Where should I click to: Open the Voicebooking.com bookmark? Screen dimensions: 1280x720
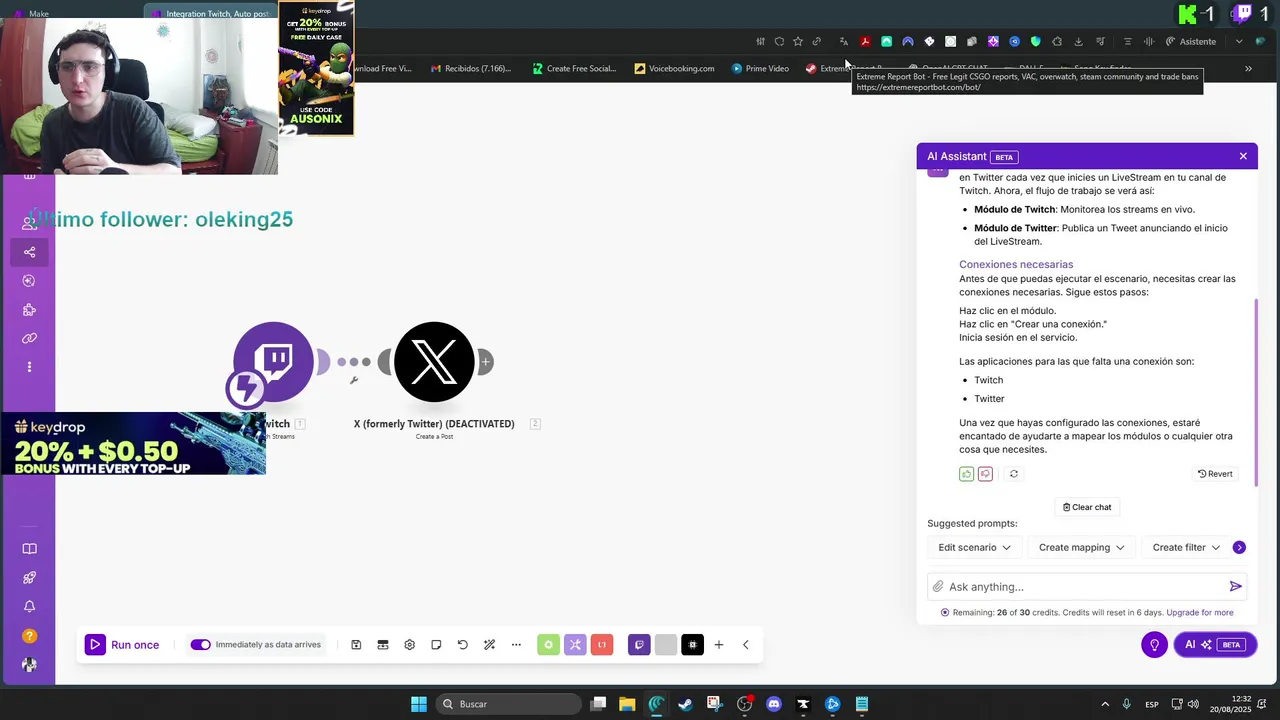(x=674, y=69)
